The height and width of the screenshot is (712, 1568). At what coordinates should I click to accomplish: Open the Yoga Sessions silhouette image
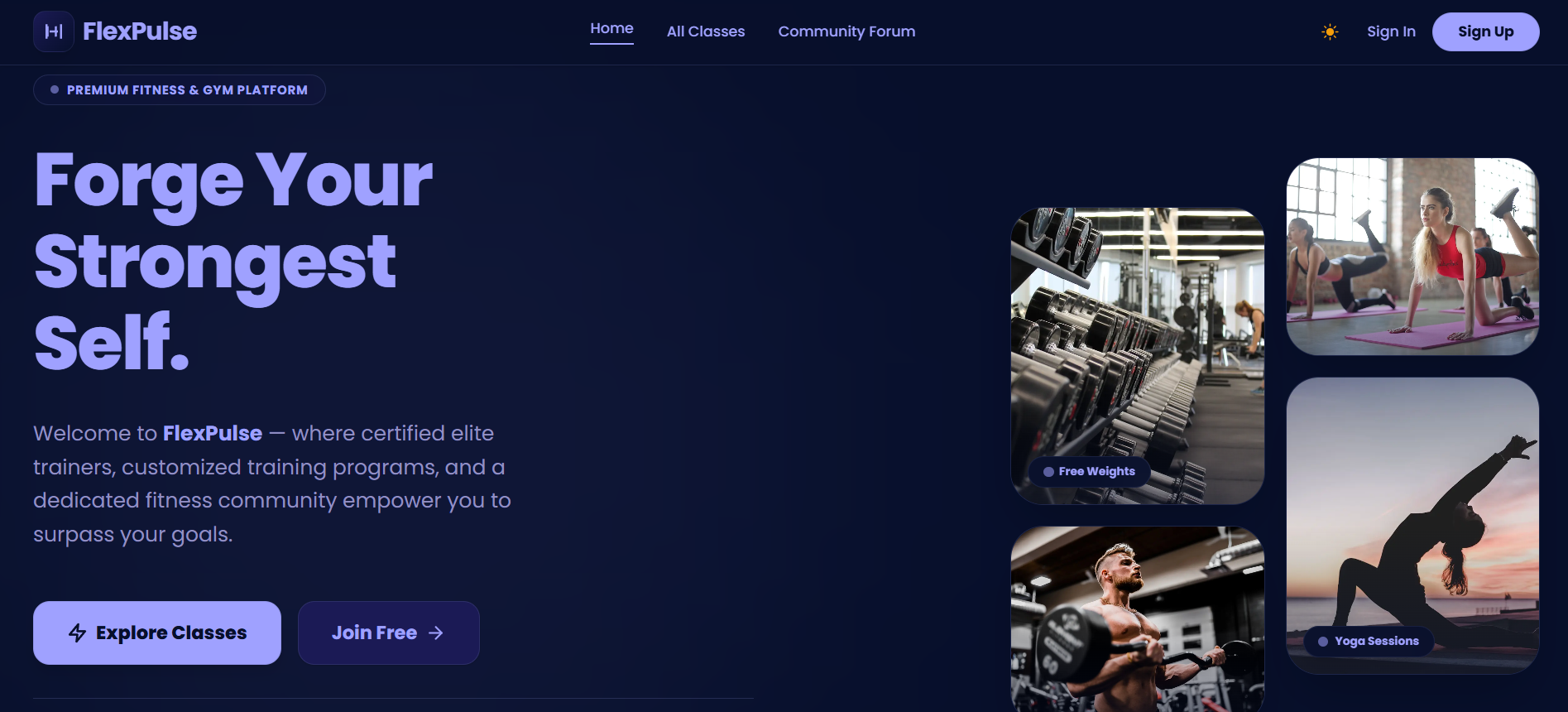[1412, 526]
